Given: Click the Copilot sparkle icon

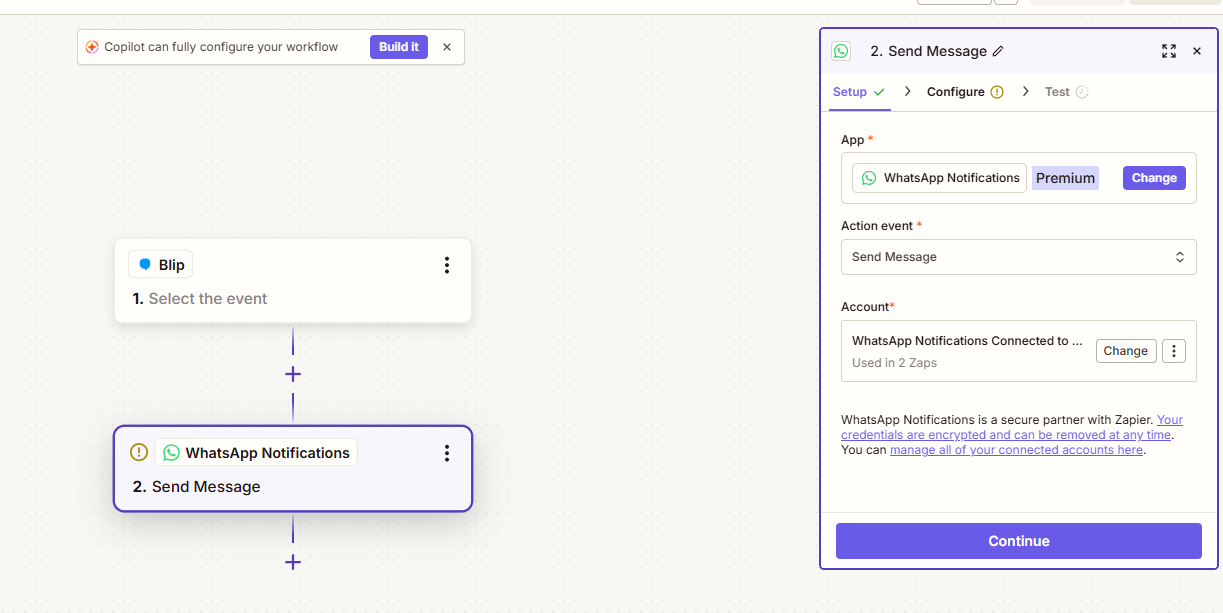Looking at the screenshot, I should (92, 47).
